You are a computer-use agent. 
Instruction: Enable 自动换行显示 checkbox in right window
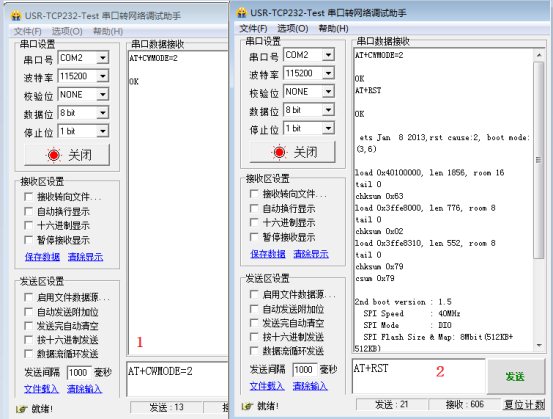[x=254, y=208]
